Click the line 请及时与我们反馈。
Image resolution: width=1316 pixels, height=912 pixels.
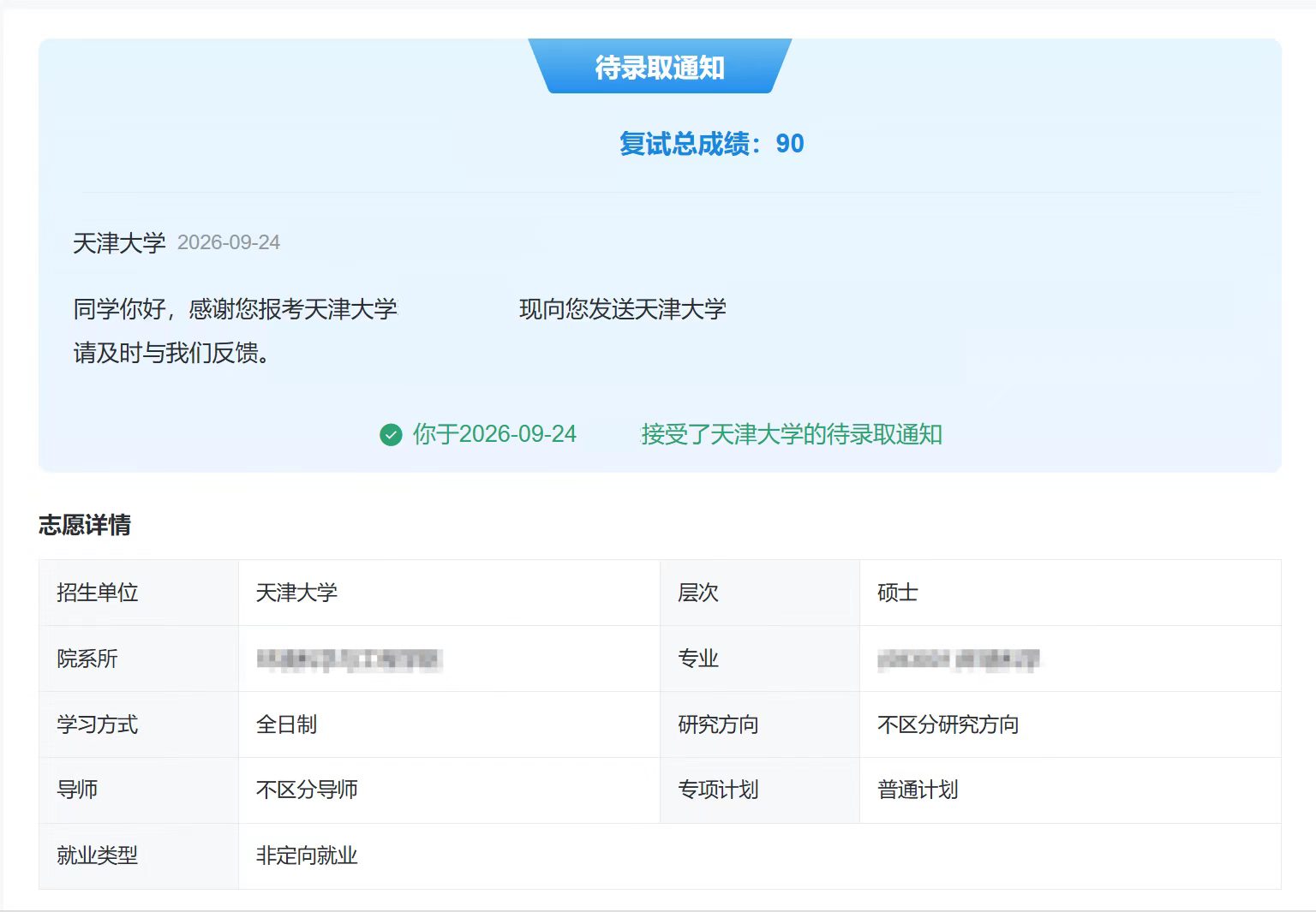point(171,353)
